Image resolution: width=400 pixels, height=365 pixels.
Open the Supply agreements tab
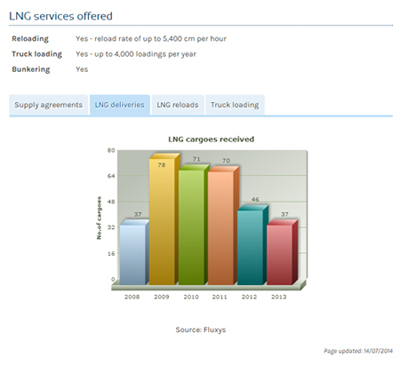pos(49,105)
